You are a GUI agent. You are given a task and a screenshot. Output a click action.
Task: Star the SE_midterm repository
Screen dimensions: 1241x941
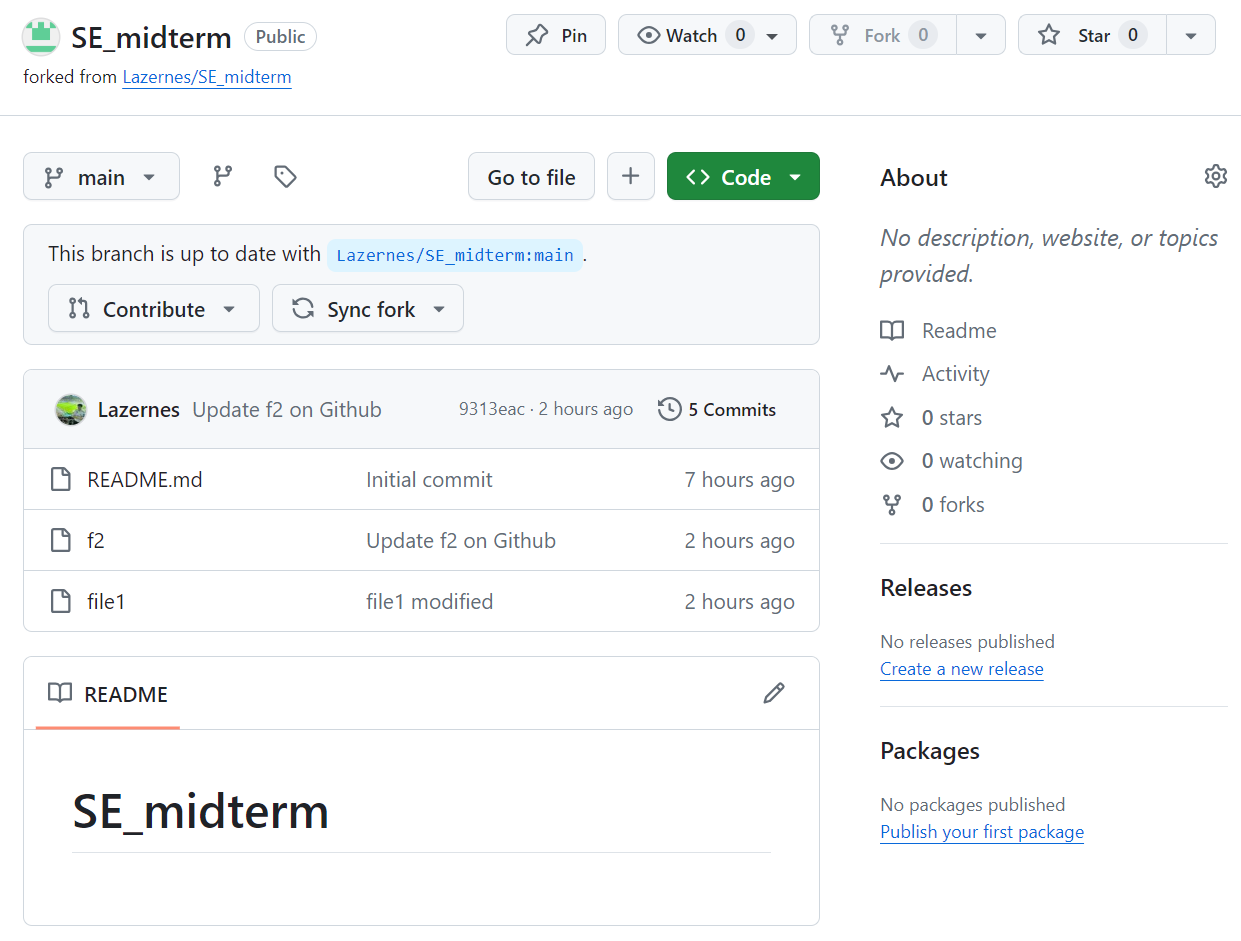(x=1092, y=35)
